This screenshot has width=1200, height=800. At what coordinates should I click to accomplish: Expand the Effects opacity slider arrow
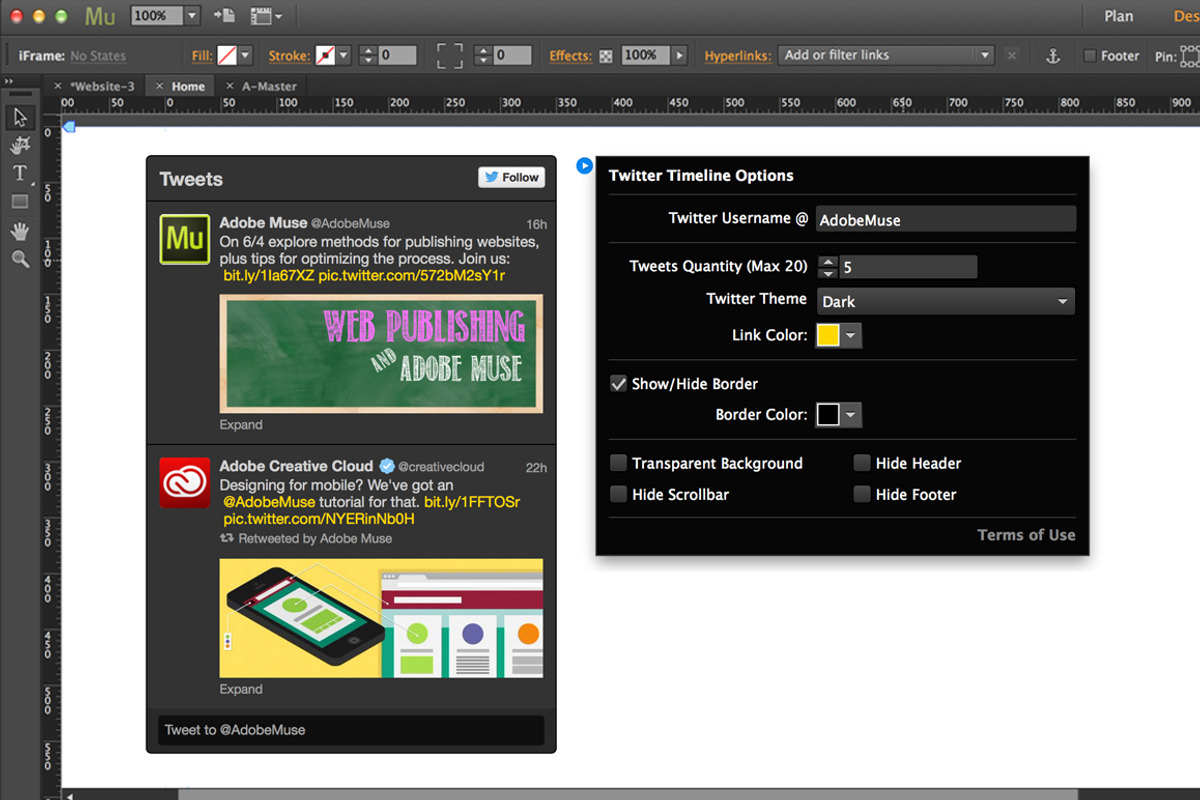[680, 56]
